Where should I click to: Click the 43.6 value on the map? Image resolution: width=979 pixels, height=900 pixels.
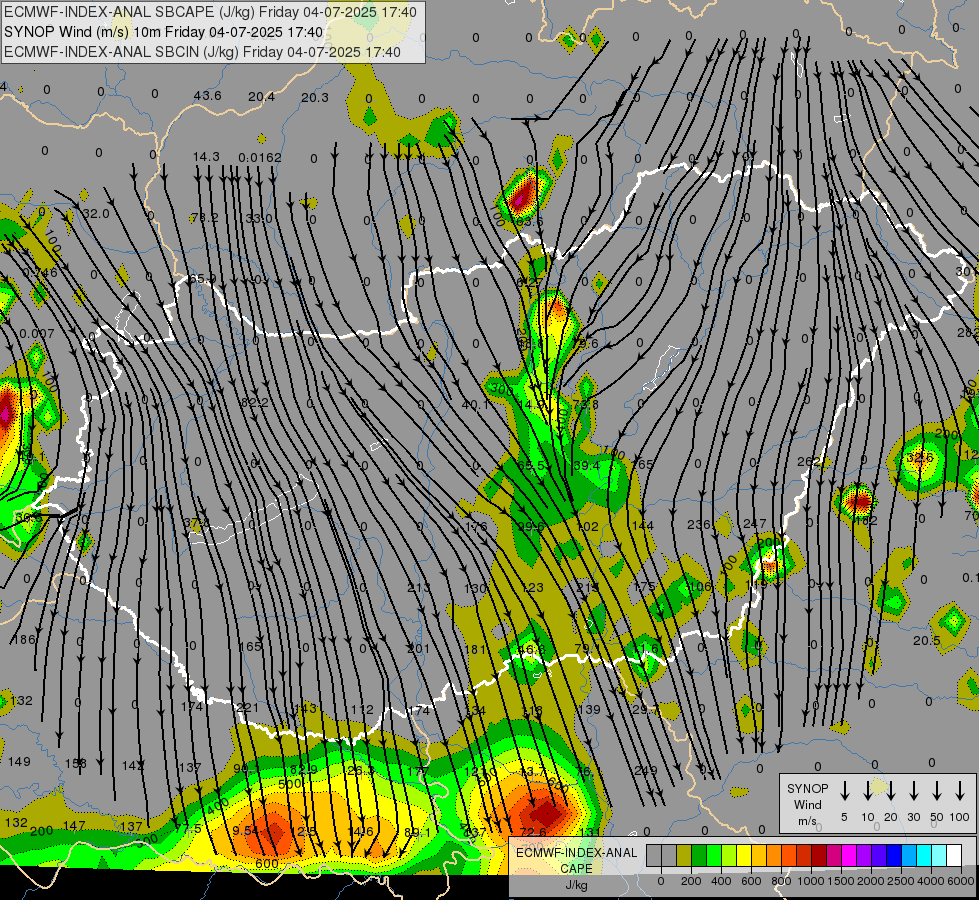[x=207, y=96]
